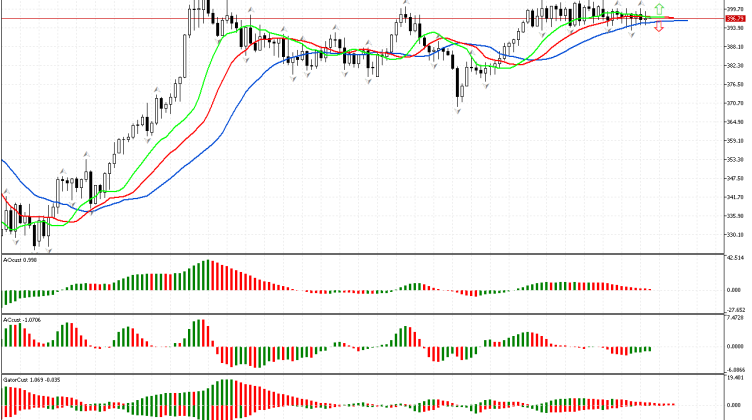Viewport: 752px width, 420px height.
Task: Click the 19.401 GatorCust scale value
Action: click(x=736, y=379)
